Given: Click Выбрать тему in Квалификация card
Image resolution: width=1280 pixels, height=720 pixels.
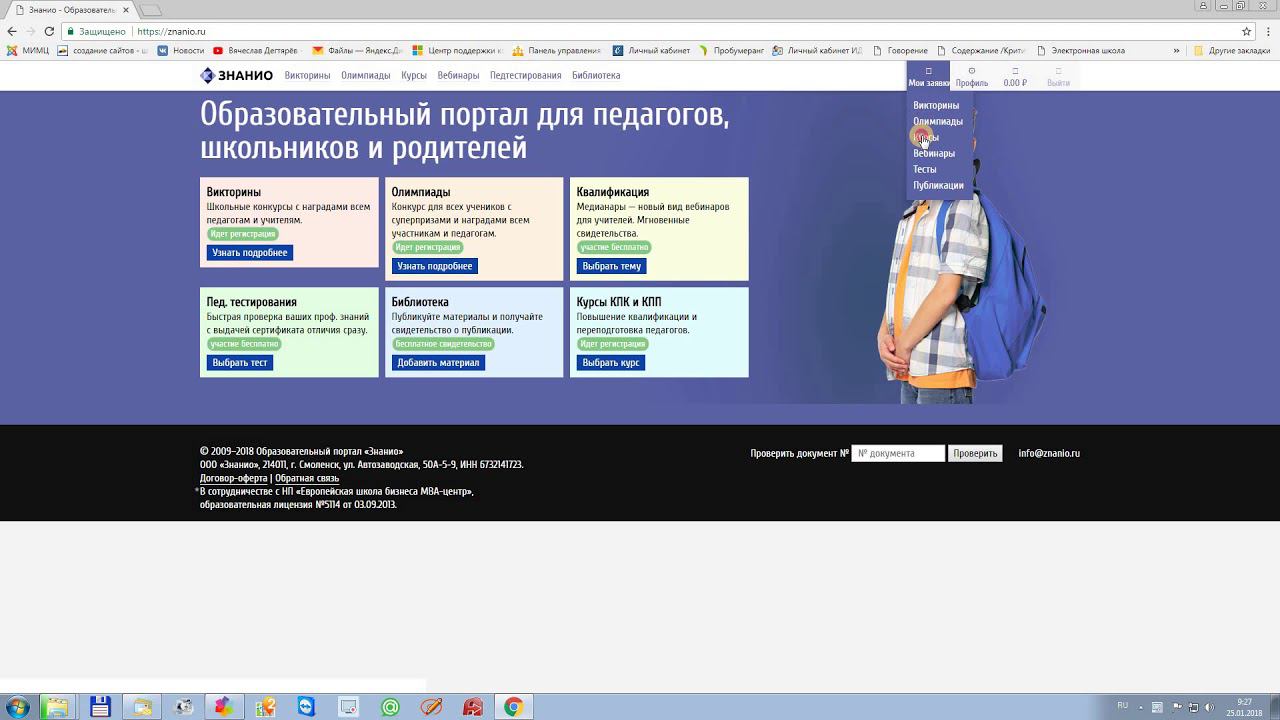Looking at the screenshot, I should [612, 266].
